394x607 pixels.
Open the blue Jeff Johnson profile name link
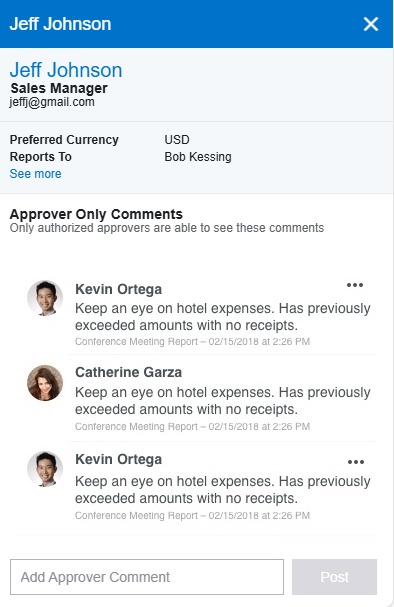click(66, 70)
